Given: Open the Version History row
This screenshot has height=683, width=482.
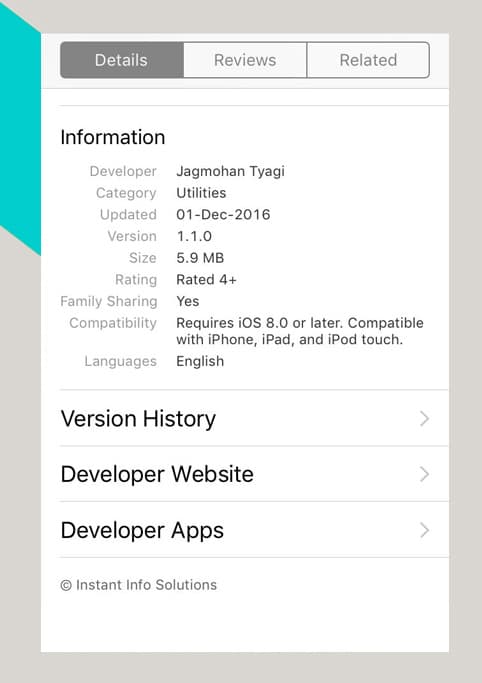Looking at the screenshot, I should tap(254, 418).
